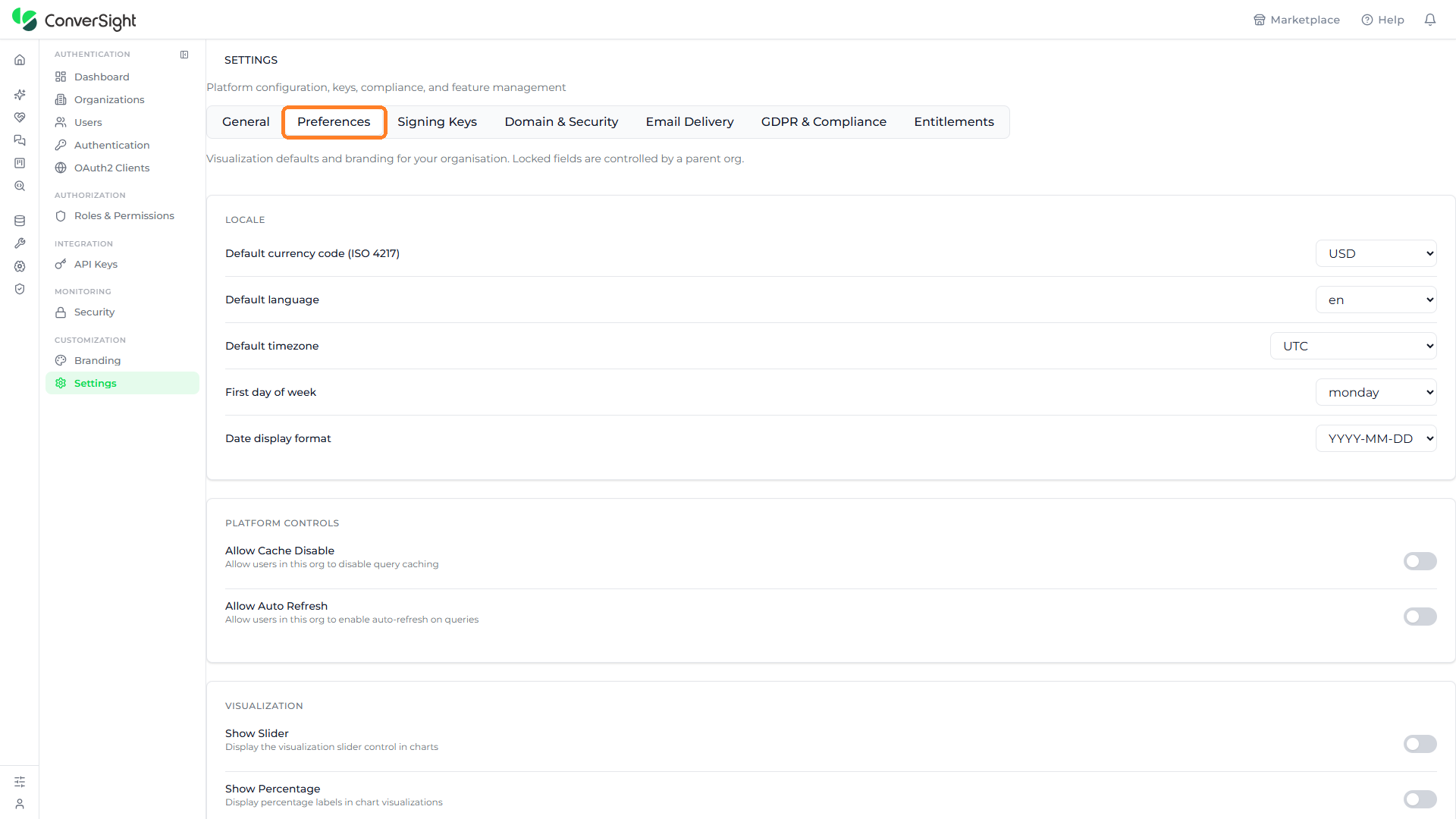Switch to Signing Keys tab
Viewport: 1456px width, 819px height.
pyautogui.click(x=437, y=122)
